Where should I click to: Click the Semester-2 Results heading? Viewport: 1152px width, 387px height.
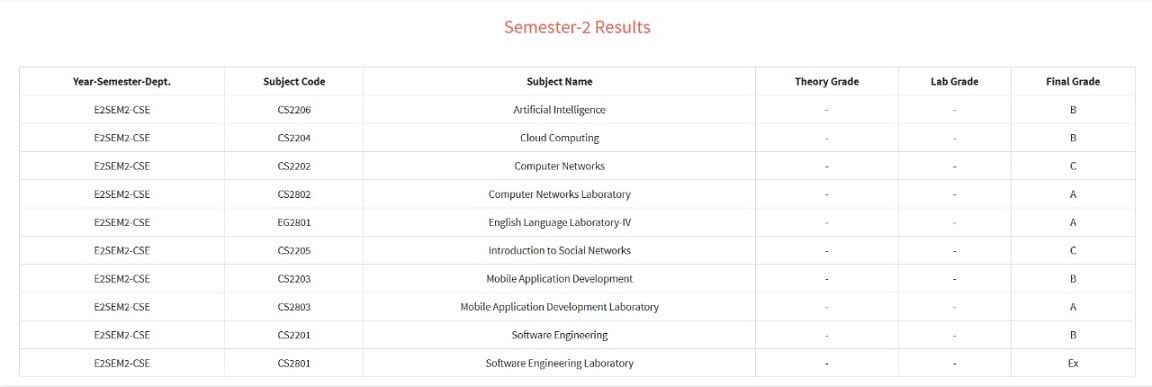tap(577, 27)
